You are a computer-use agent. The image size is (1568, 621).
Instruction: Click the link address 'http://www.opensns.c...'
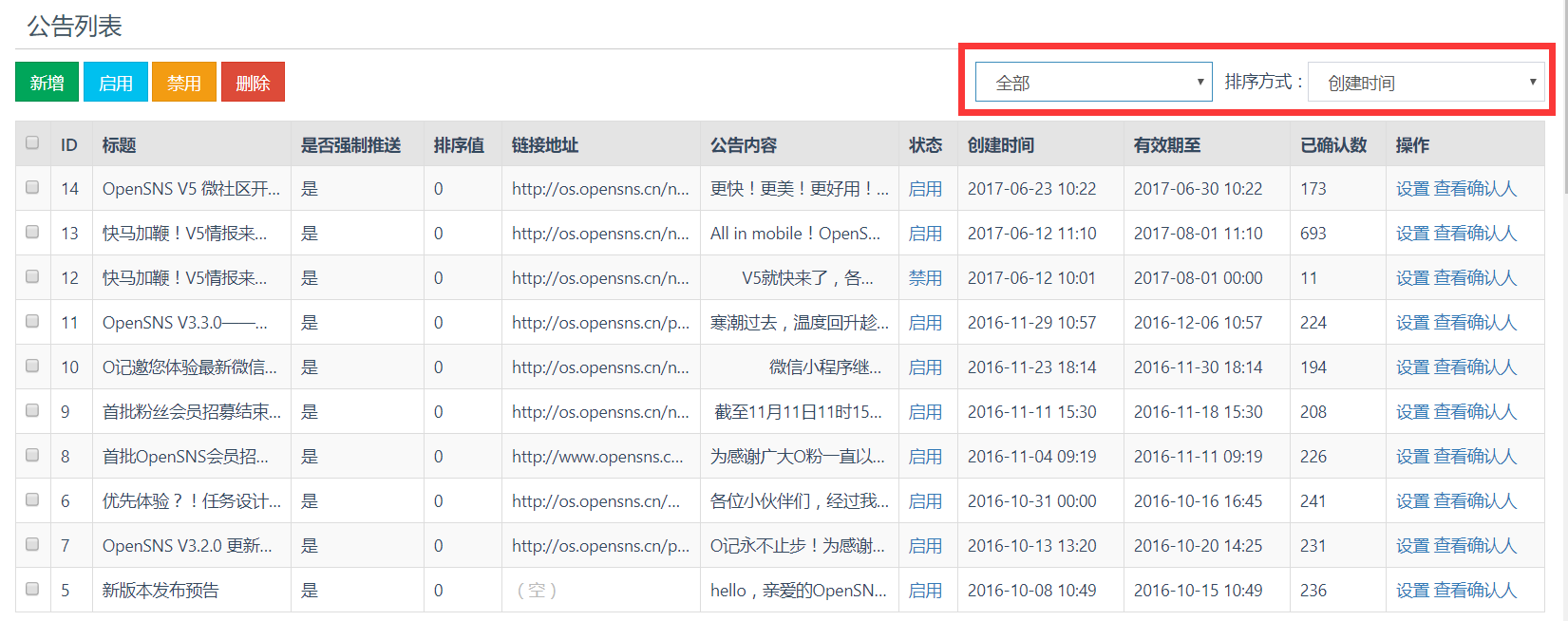click(597, 457)
